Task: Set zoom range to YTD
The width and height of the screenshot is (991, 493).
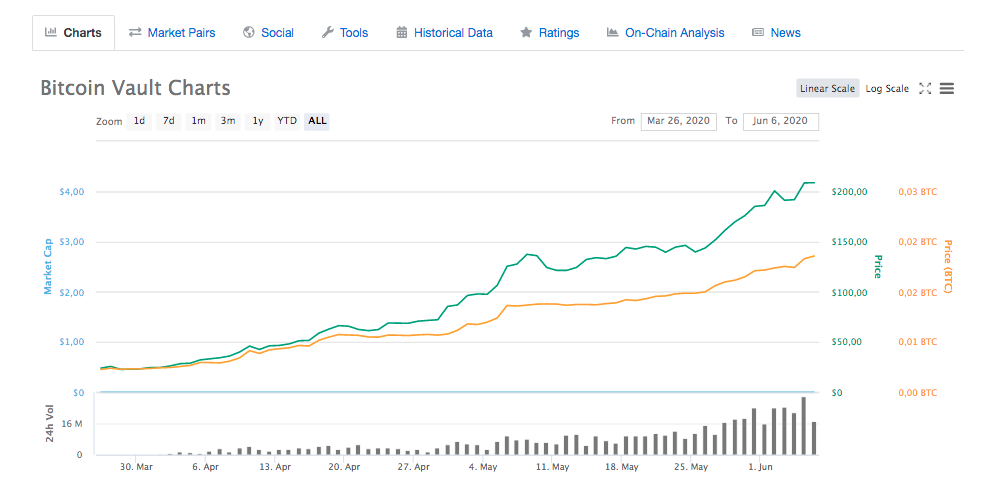Action: (x=287, y=121)
